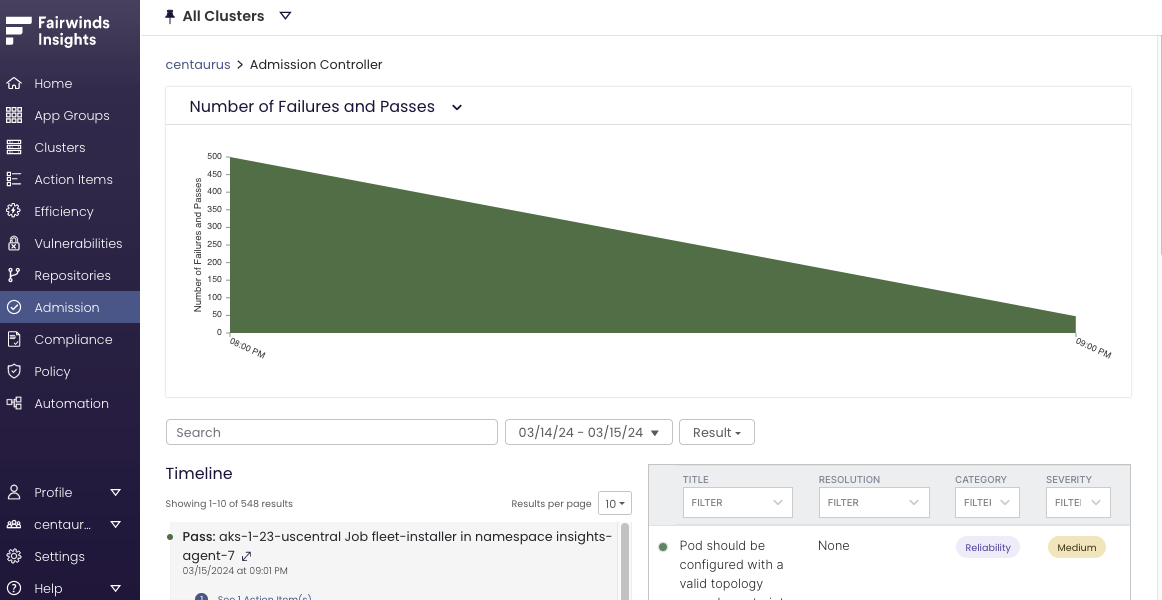Expand the All Clusters dropdown
Viewport: 1162px width, 600px height.
[286, 16]
